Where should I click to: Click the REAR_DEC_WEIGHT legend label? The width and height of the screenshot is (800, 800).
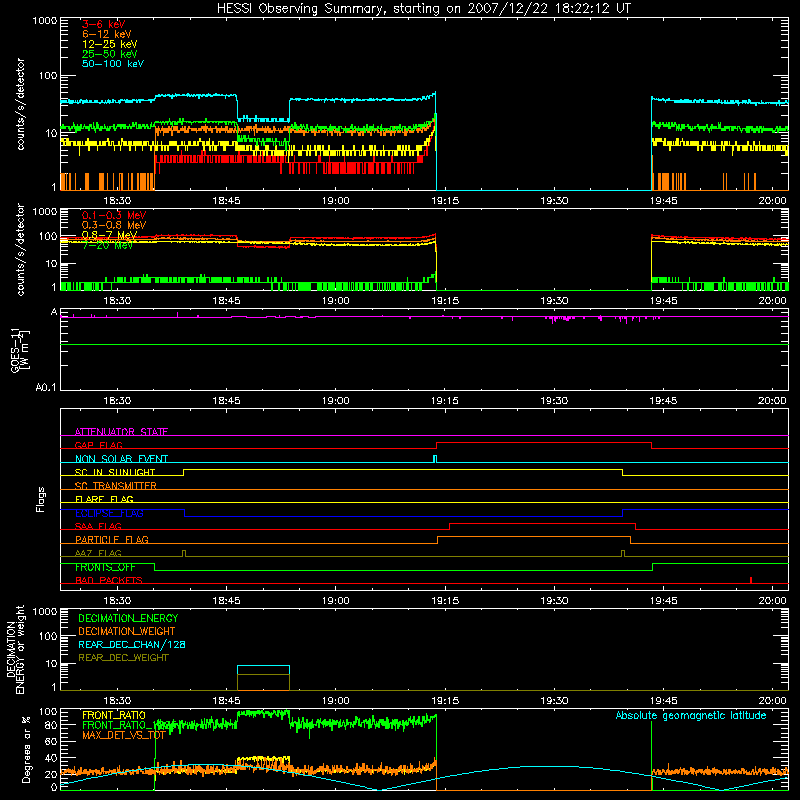(123, 658)
